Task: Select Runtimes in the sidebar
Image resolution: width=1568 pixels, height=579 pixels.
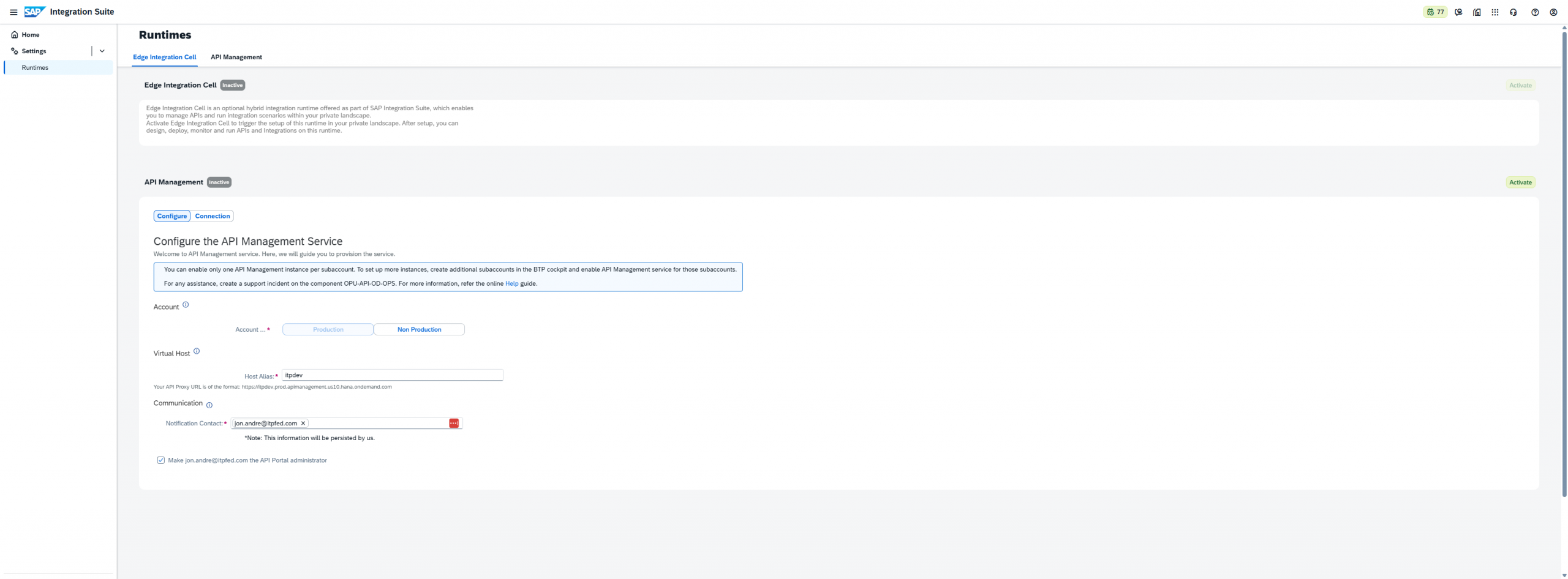Action: coord(35,68)
